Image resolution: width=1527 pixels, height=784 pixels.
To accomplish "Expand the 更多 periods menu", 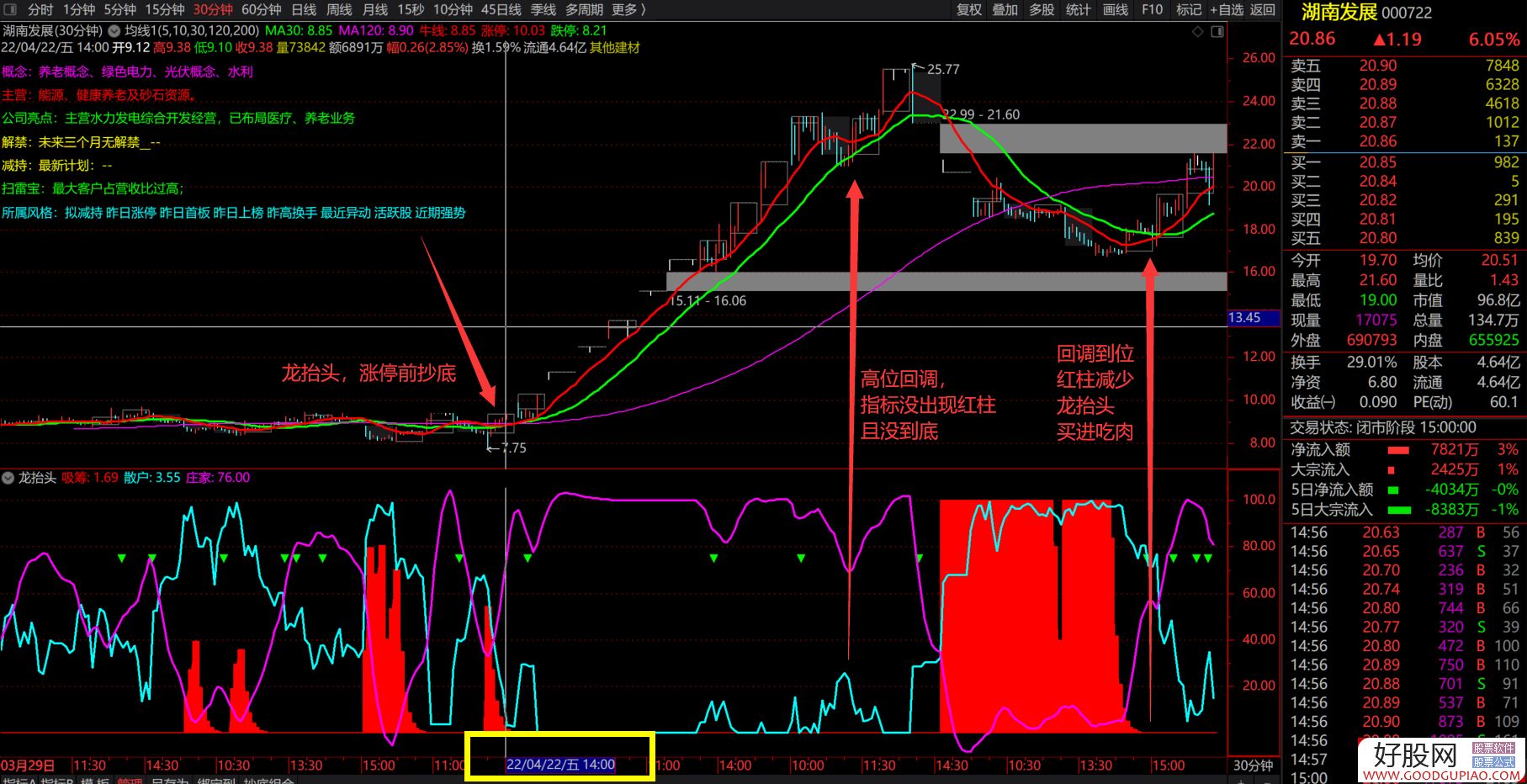I will pyautogui.click(x=628, y=9).
